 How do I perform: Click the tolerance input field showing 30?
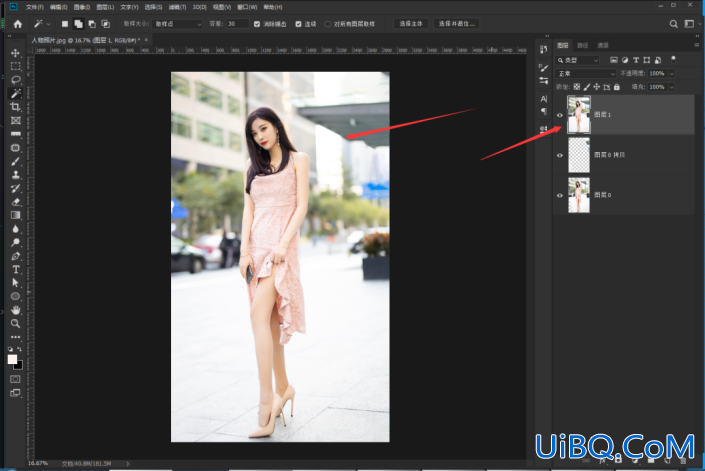237,24
